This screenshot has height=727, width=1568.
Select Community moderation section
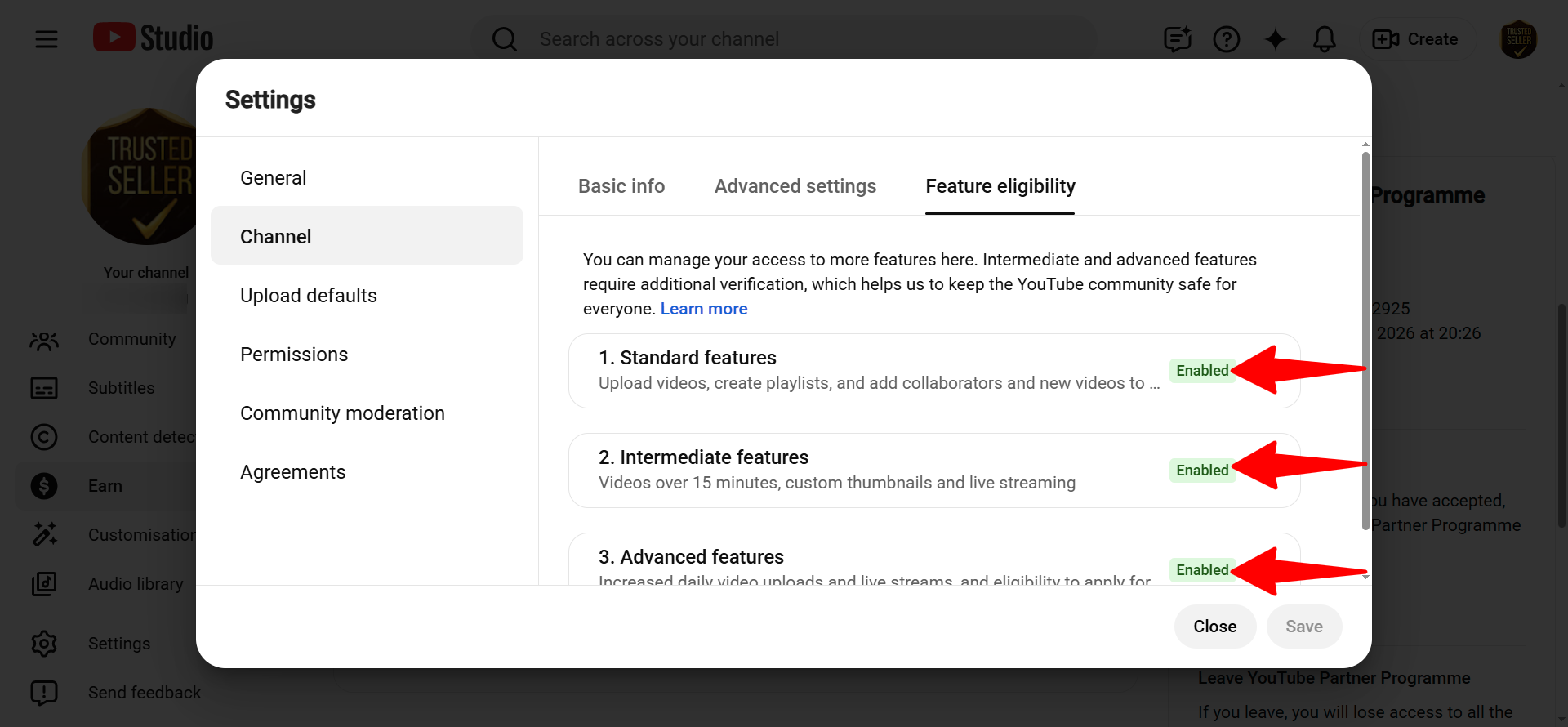pyautogui.click(x=367, y=413)
